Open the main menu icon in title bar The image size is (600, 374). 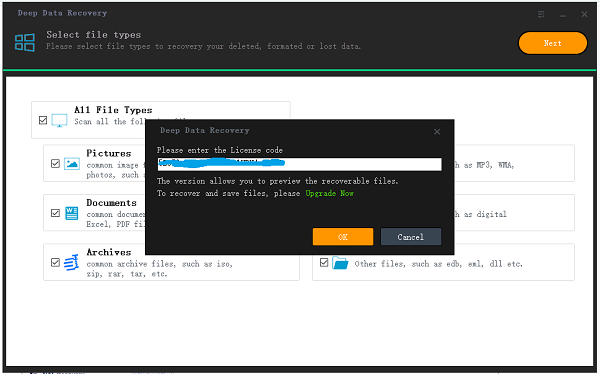click(541, 15)
